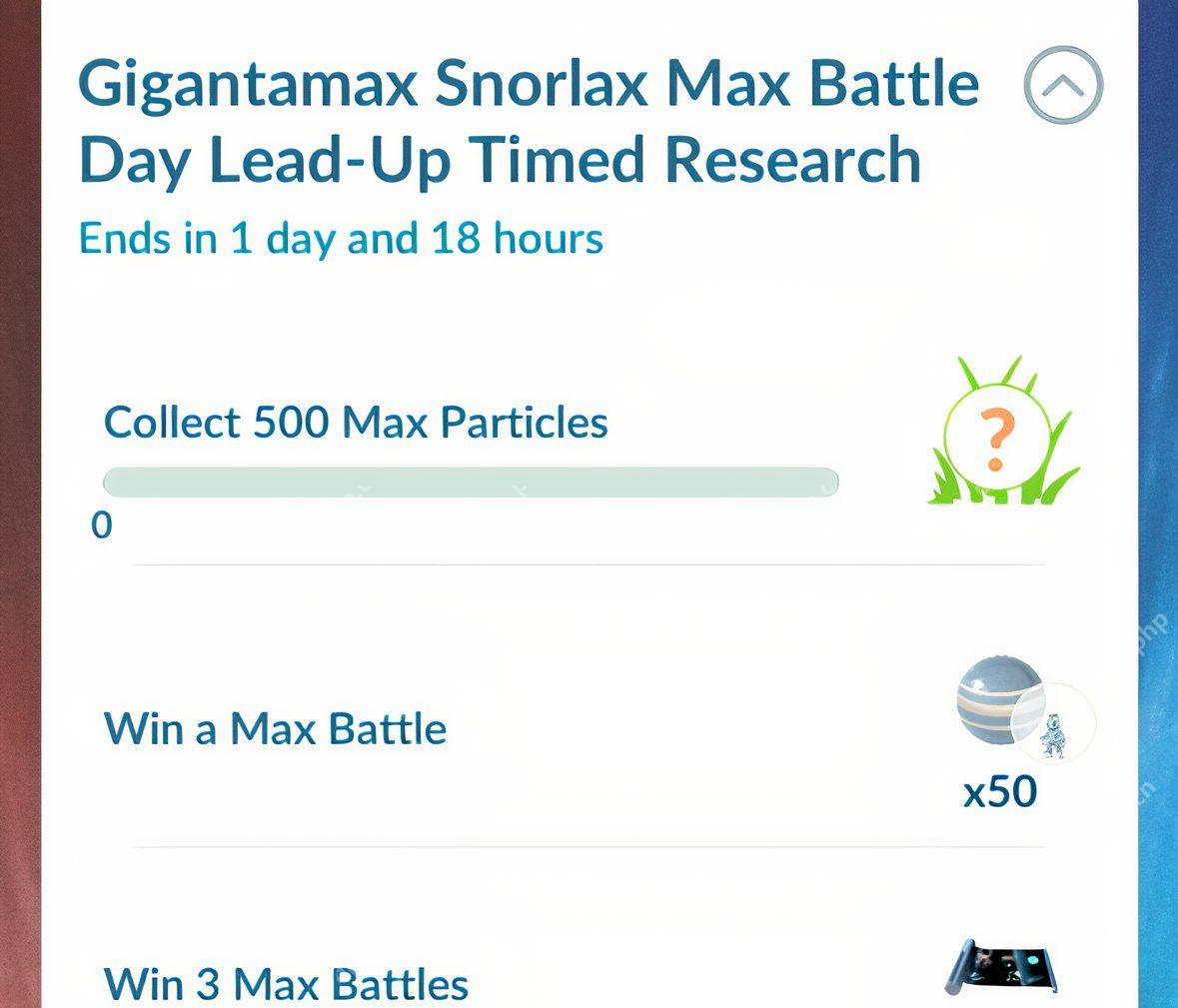Tap the Max Particles progress bar
This screenshot has height=1008, width=1178.
pyautogui.click(x=470, y=481)
